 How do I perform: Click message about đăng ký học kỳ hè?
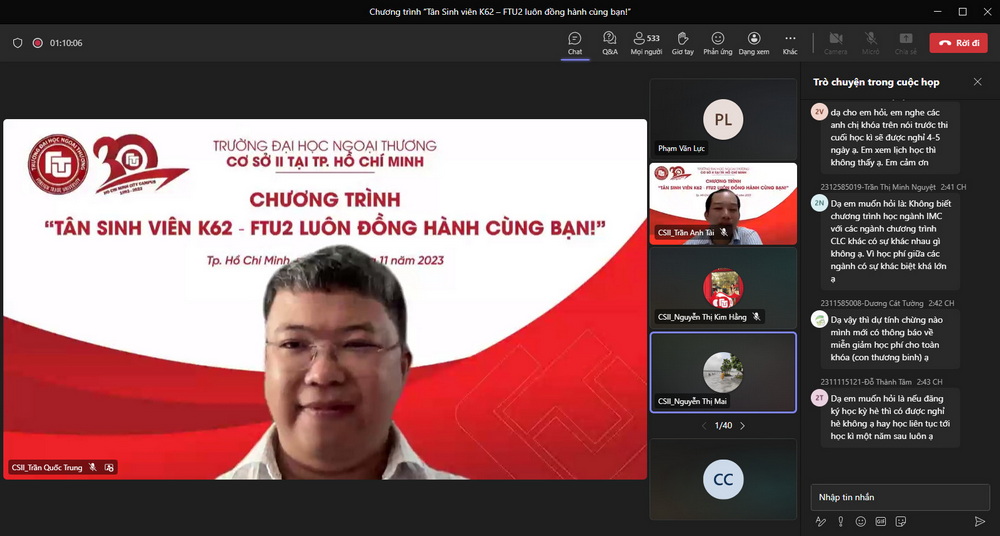(x=890, y=417)
